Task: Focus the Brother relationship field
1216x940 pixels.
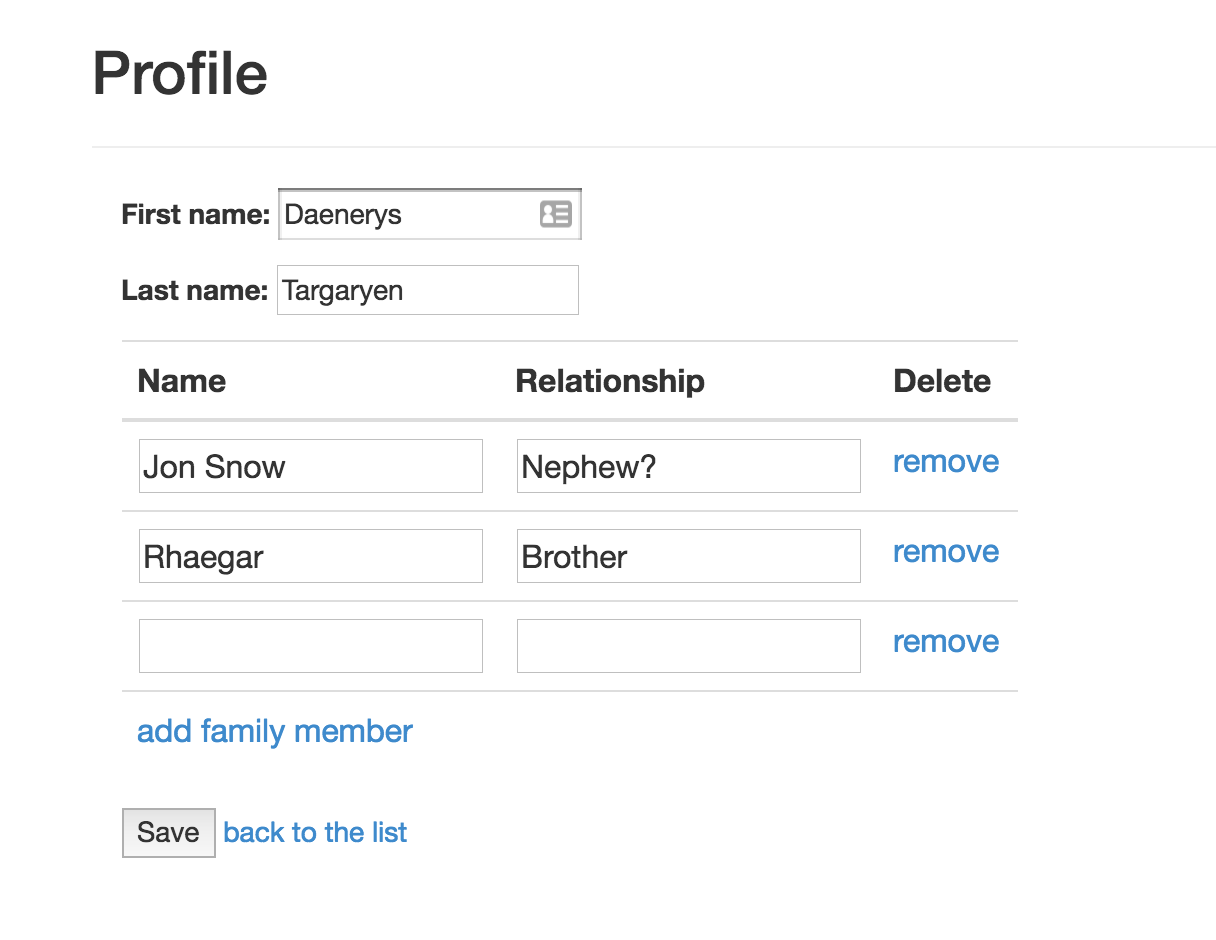Action: pos(688,556)
